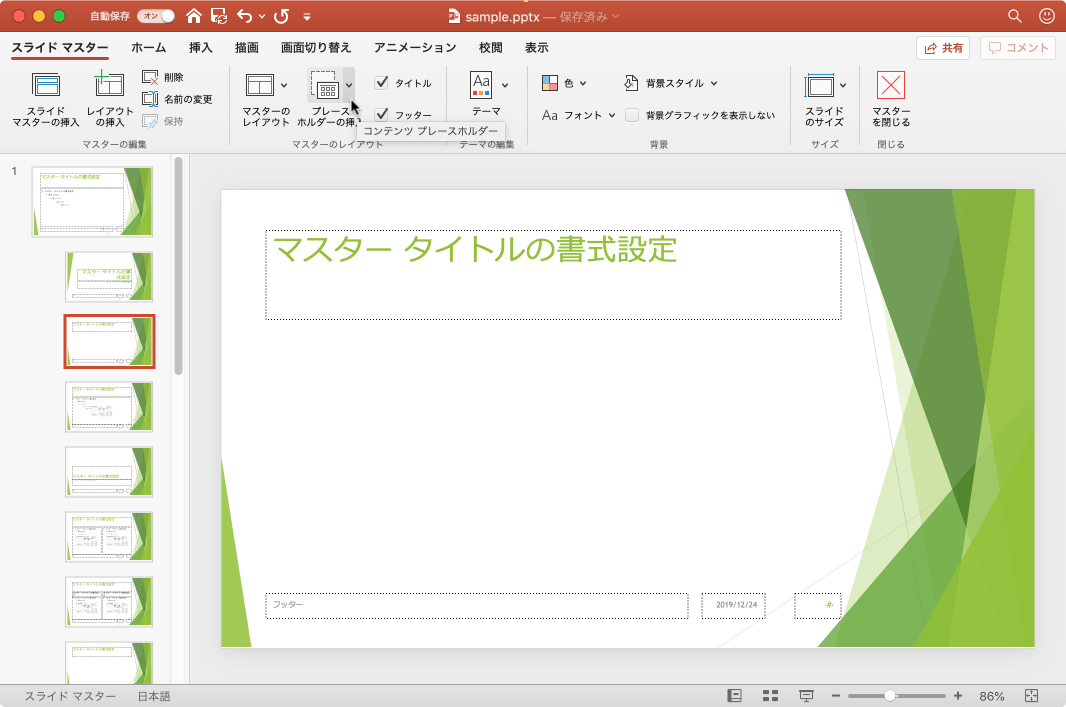Select the first slide master thumbnail

click(x=93, y=200)
